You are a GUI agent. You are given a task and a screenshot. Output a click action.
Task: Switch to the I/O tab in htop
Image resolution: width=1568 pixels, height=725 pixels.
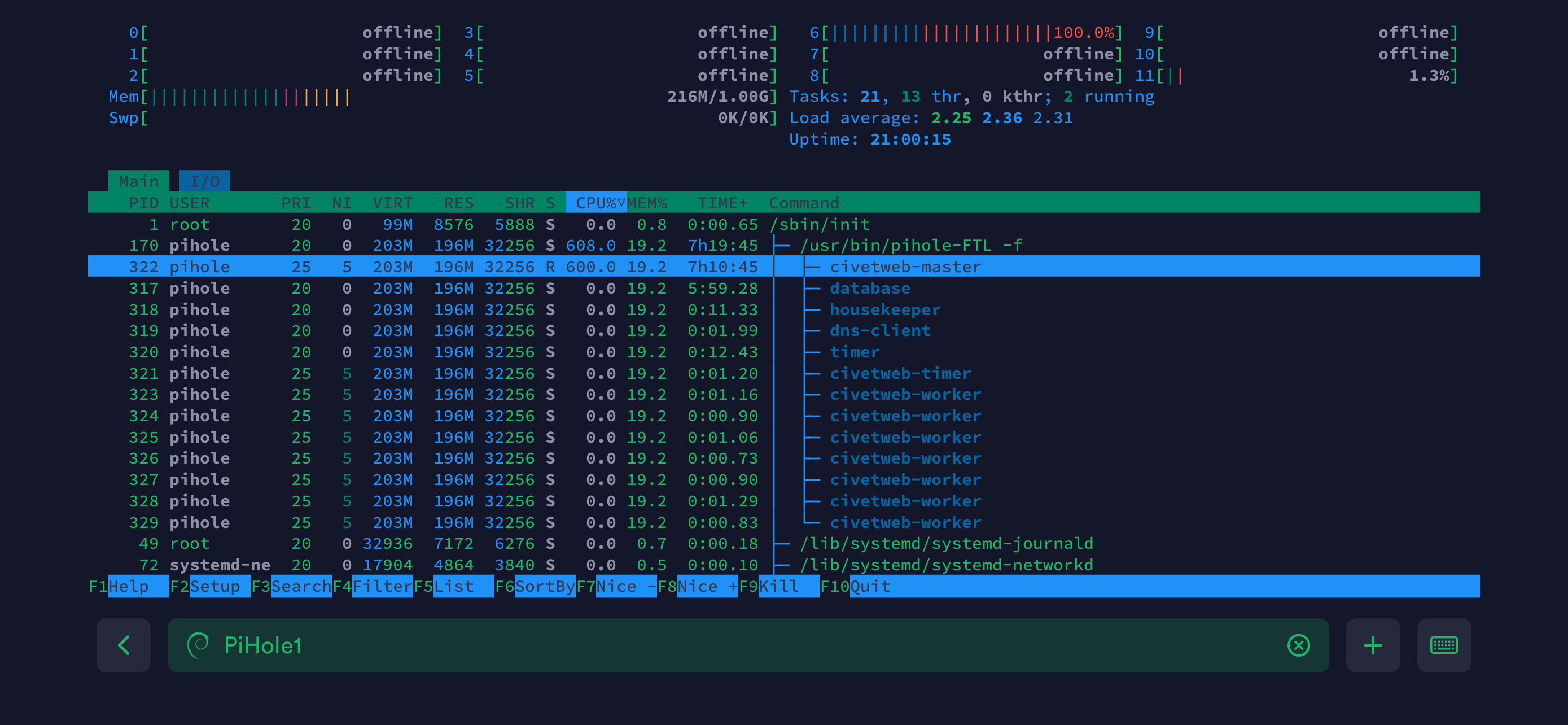[204, 180]
